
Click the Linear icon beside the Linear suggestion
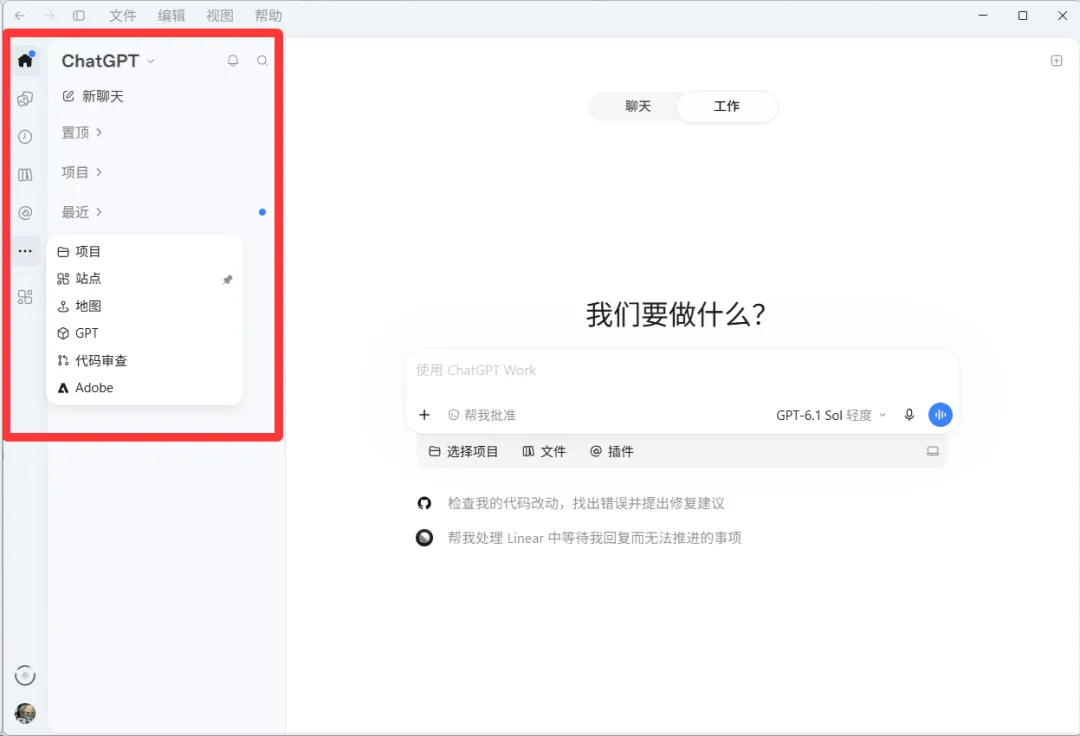[424, 538]
